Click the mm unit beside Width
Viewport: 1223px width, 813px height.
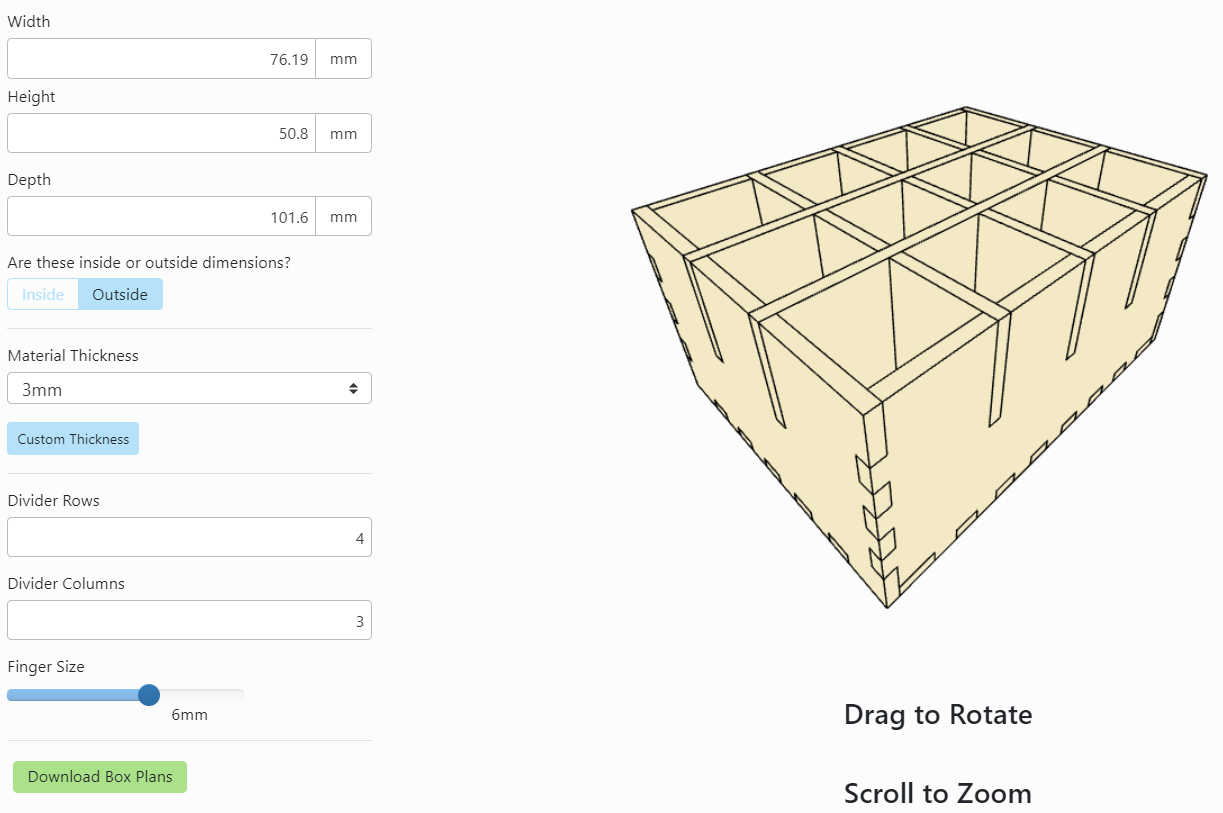[343, 59]
